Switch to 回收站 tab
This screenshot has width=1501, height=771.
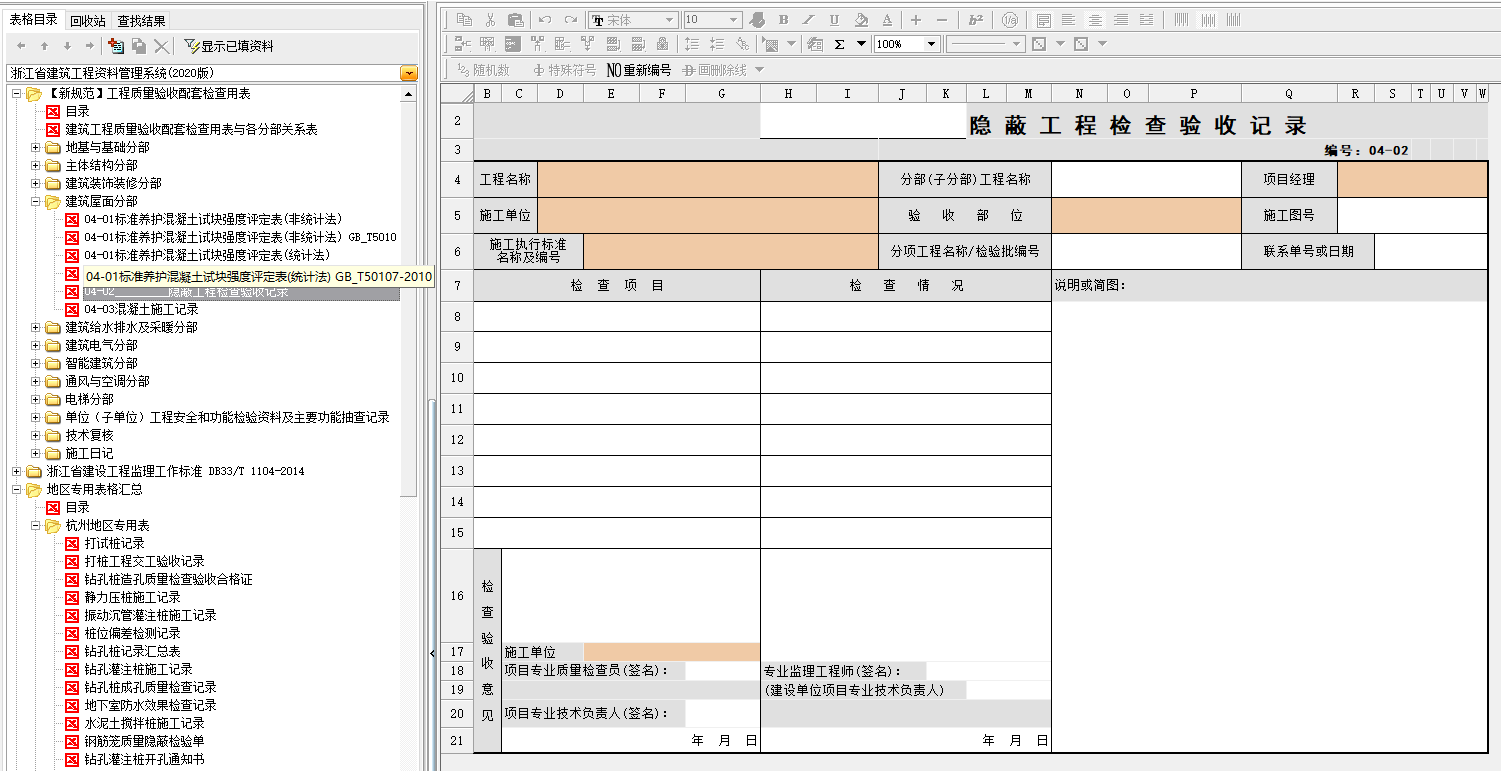[88, 21]
